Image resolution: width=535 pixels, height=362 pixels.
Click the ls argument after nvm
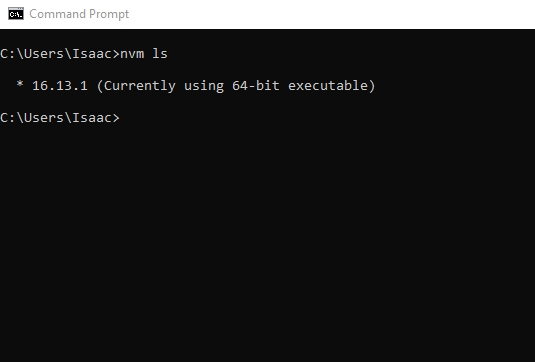coord(160,54)
